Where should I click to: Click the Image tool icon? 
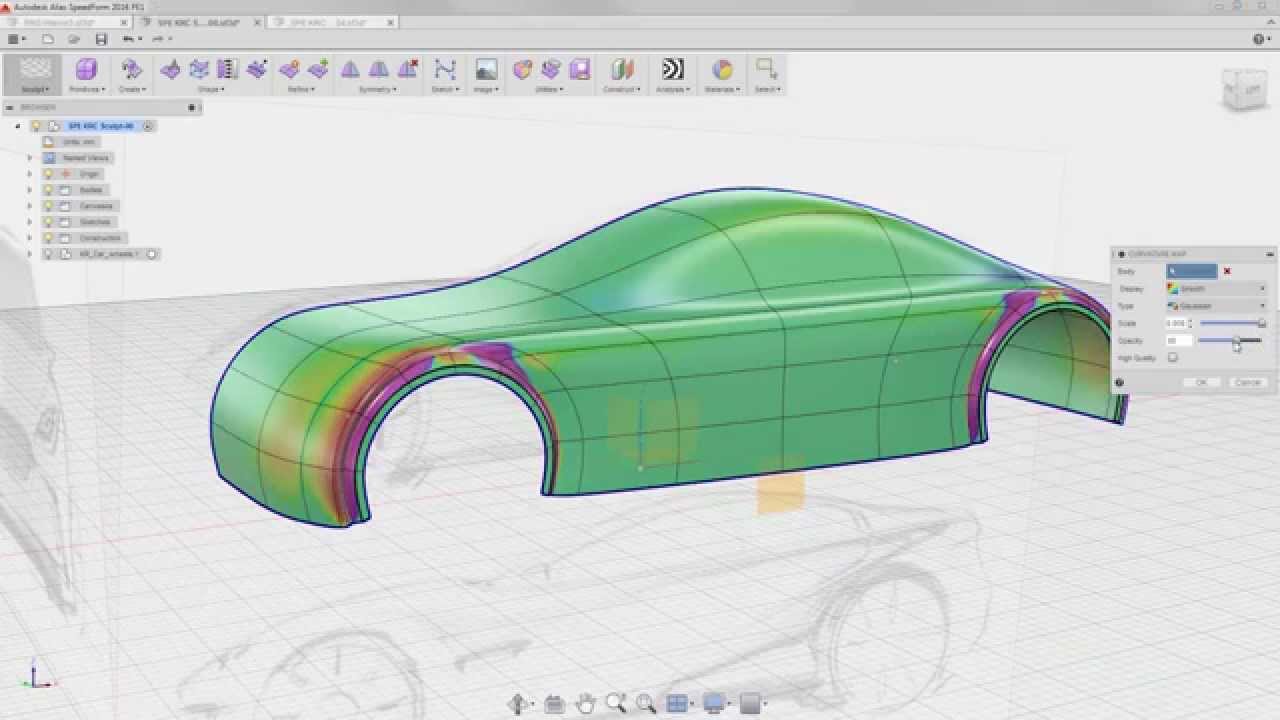point(486,69)
